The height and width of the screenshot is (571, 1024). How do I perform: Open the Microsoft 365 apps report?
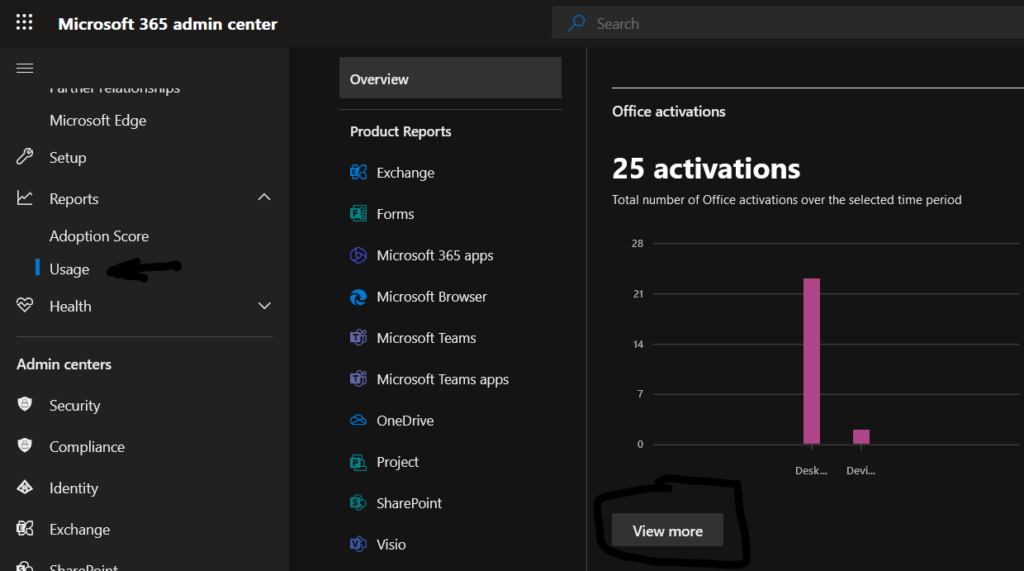click(x=435, y=255)
